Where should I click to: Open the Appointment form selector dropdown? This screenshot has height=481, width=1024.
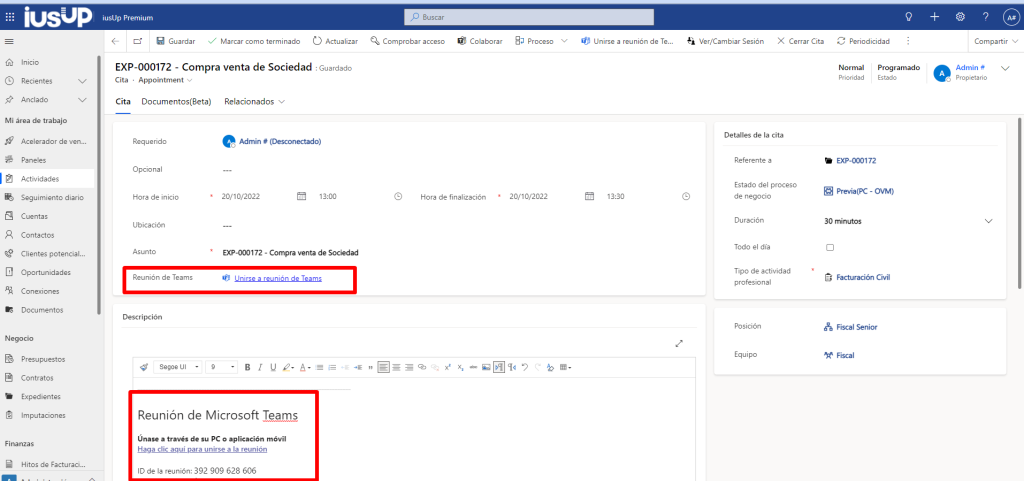tap(165, 80)
